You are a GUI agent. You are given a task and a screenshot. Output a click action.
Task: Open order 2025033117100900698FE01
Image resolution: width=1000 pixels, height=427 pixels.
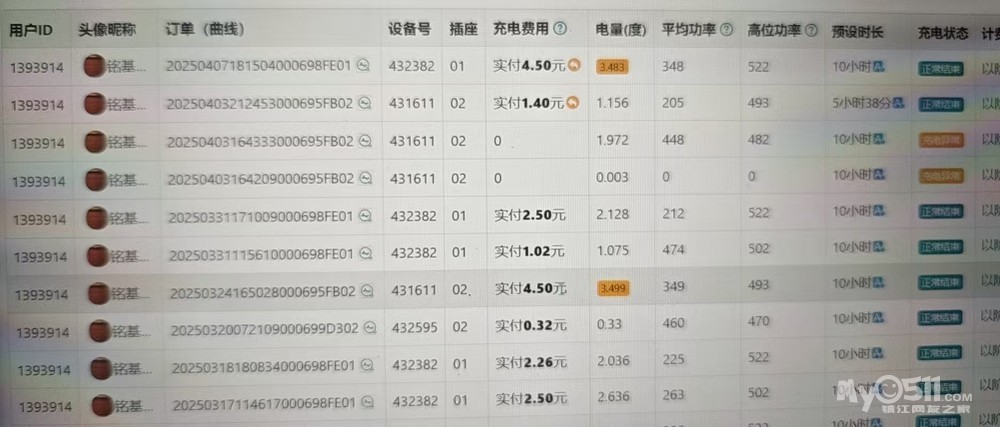pyautogui.click(x=260, y=215)
